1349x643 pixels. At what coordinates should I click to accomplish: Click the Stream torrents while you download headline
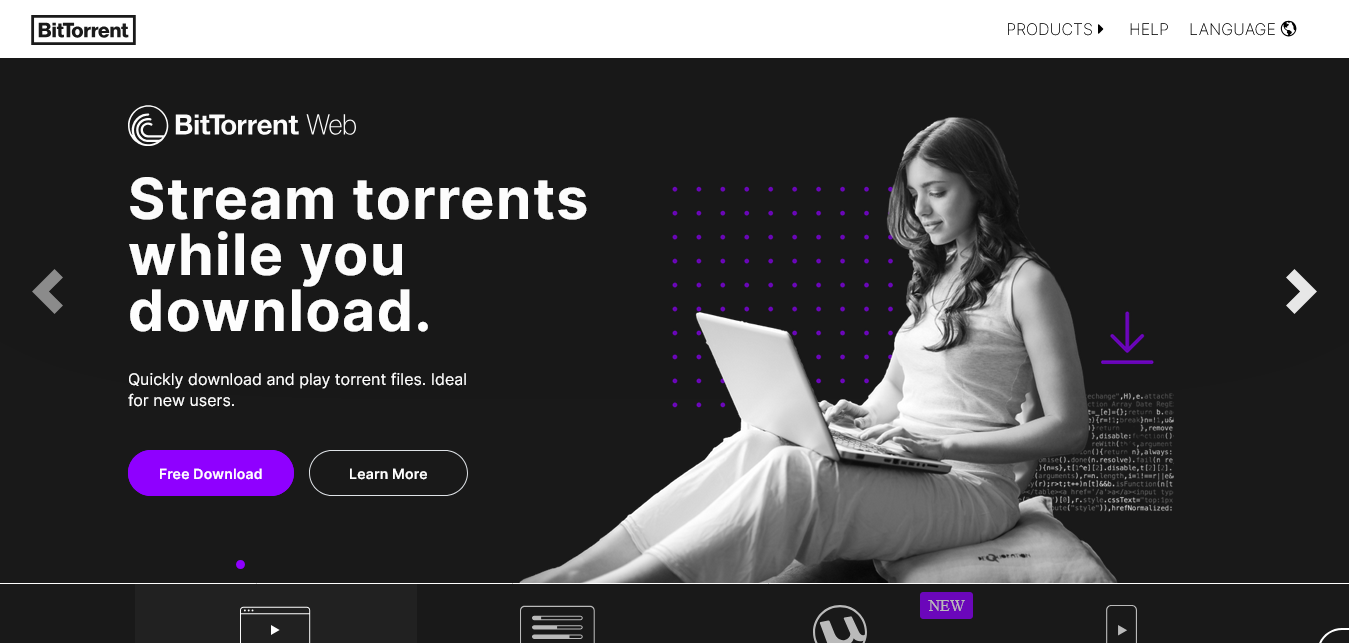(358, 254)
